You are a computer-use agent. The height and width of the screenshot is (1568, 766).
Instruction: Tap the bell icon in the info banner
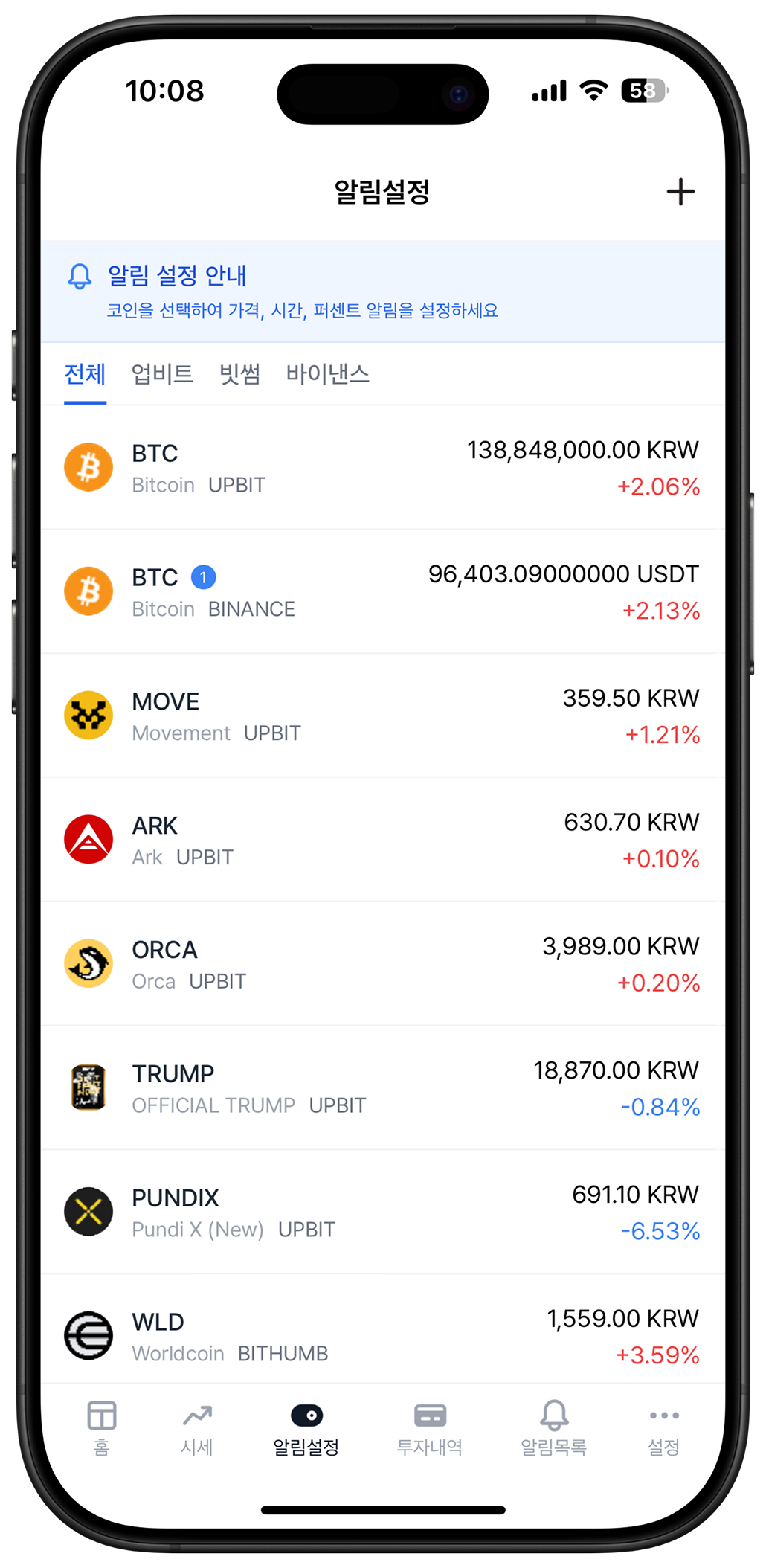80,276
